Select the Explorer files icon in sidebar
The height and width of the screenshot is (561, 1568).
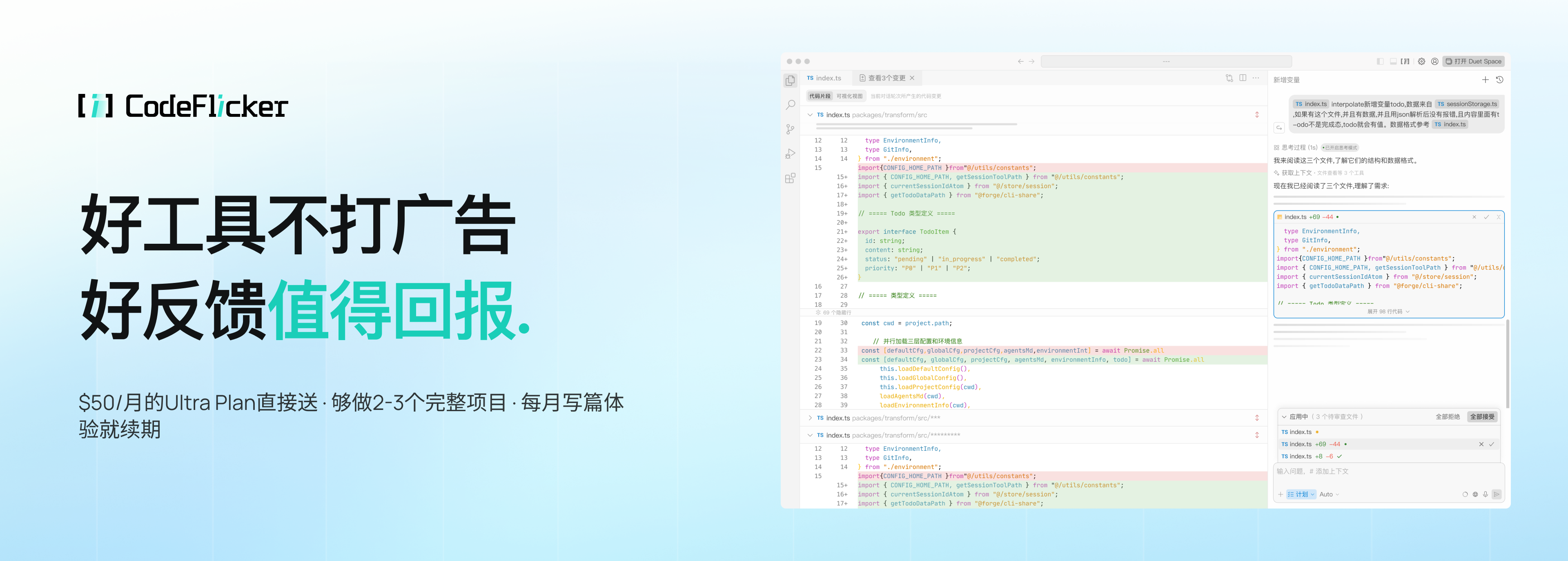click(x=790, y=80)
